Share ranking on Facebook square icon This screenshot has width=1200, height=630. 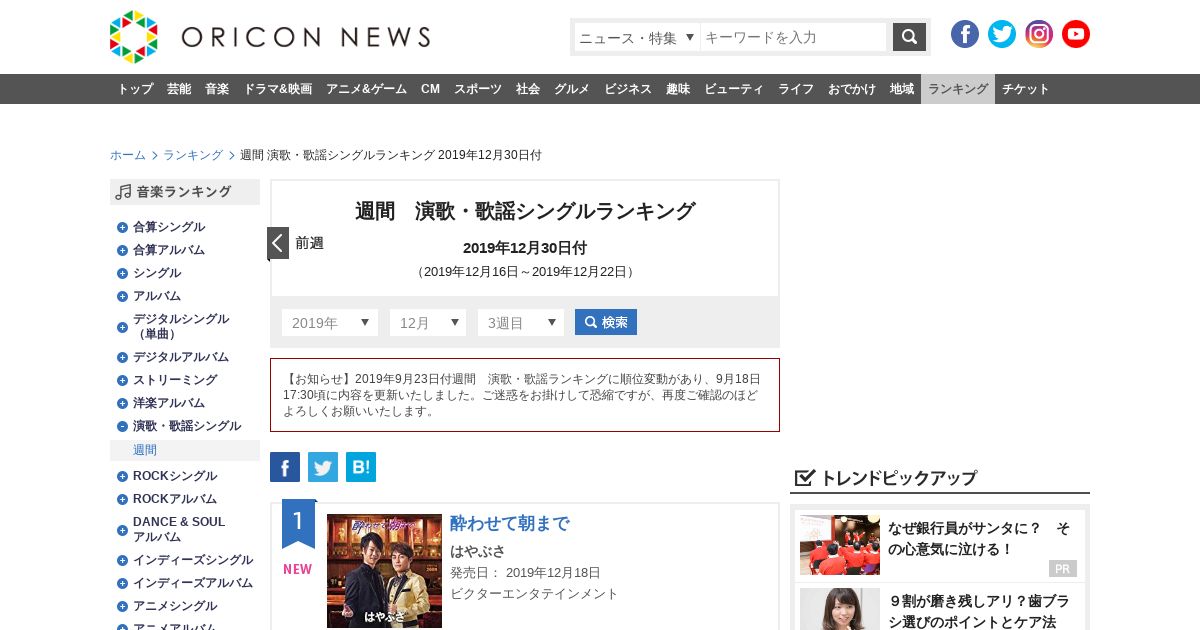pyautogui.click(x=285, y=467)
